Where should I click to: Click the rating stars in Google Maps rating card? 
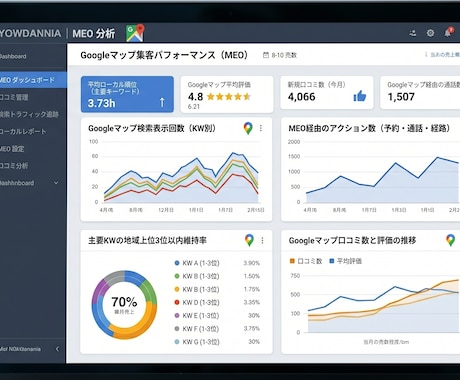coord(229,97)
